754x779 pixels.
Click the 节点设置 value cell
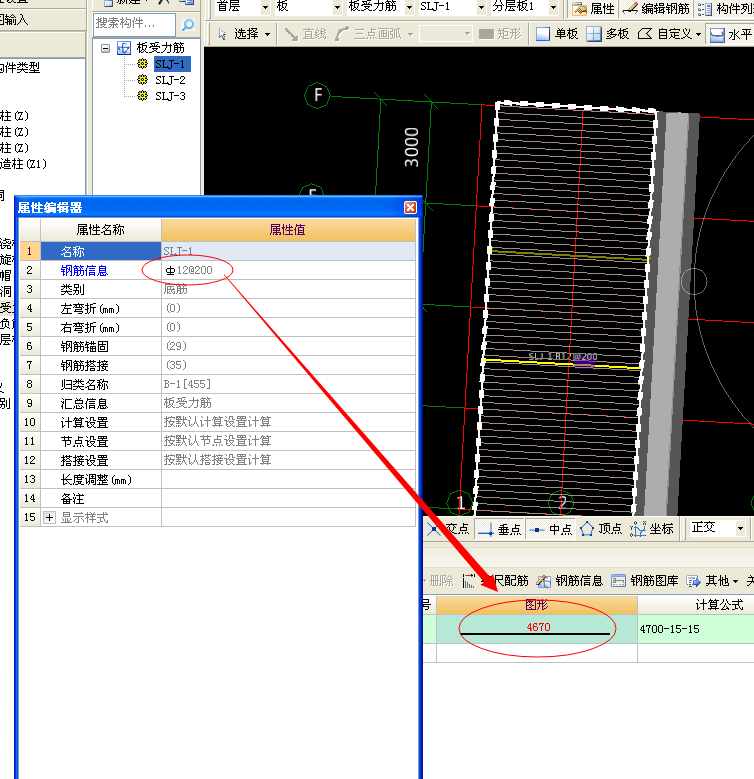pyautogui.click(x=288, y=441)
